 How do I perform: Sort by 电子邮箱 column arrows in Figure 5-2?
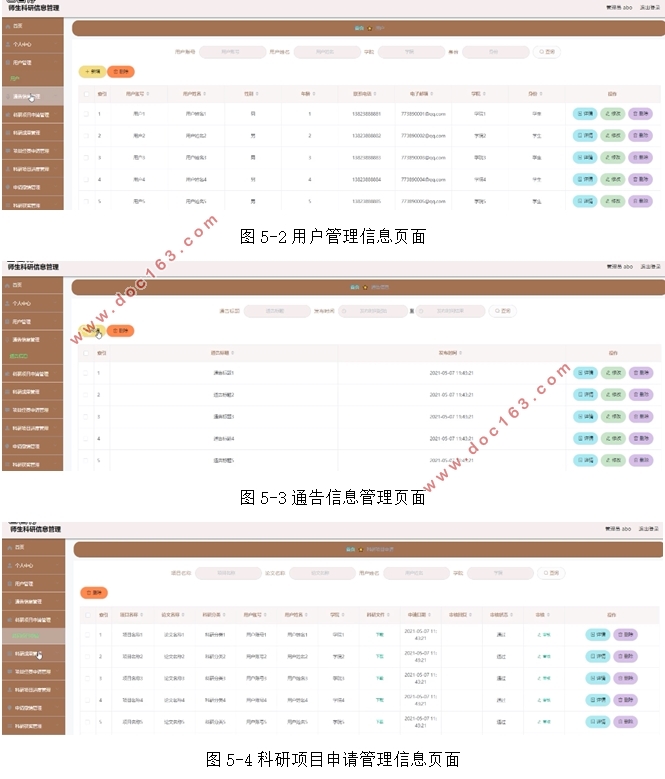click(432, 94)
